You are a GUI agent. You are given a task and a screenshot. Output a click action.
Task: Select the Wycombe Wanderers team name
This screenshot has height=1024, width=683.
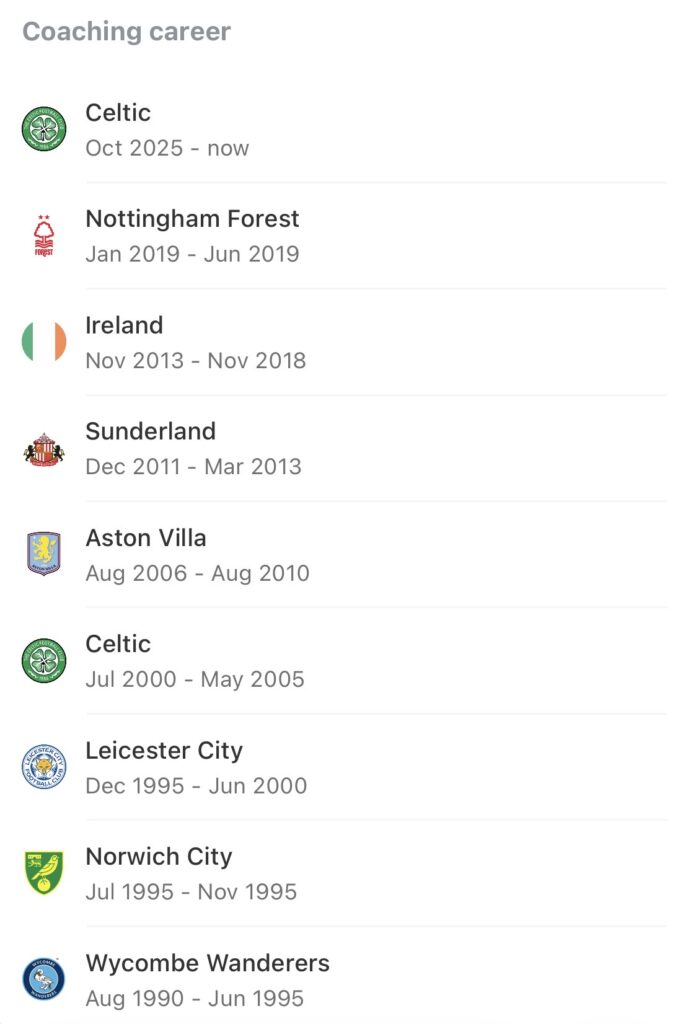coord(207,963)
